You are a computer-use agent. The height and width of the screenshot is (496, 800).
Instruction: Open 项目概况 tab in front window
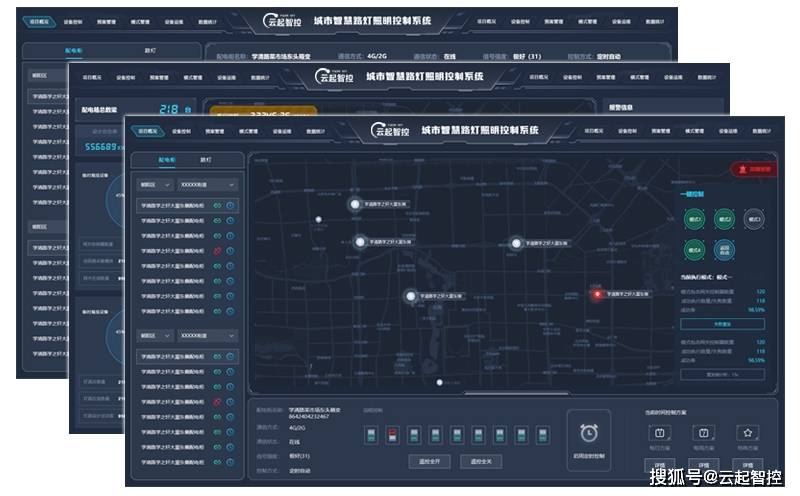tap(147, 131)
